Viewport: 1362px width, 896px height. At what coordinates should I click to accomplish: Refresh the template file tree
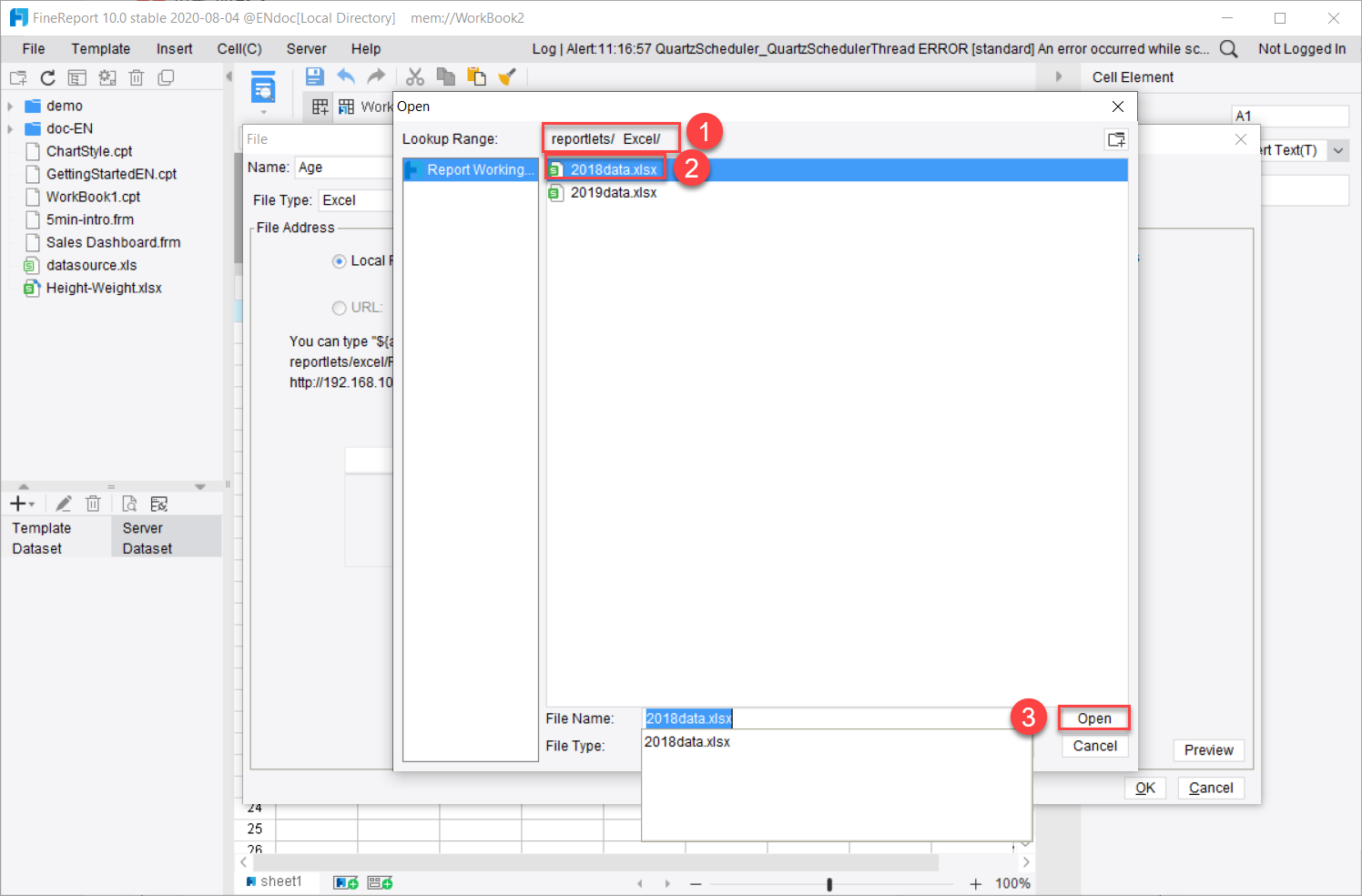pos(48,77)
